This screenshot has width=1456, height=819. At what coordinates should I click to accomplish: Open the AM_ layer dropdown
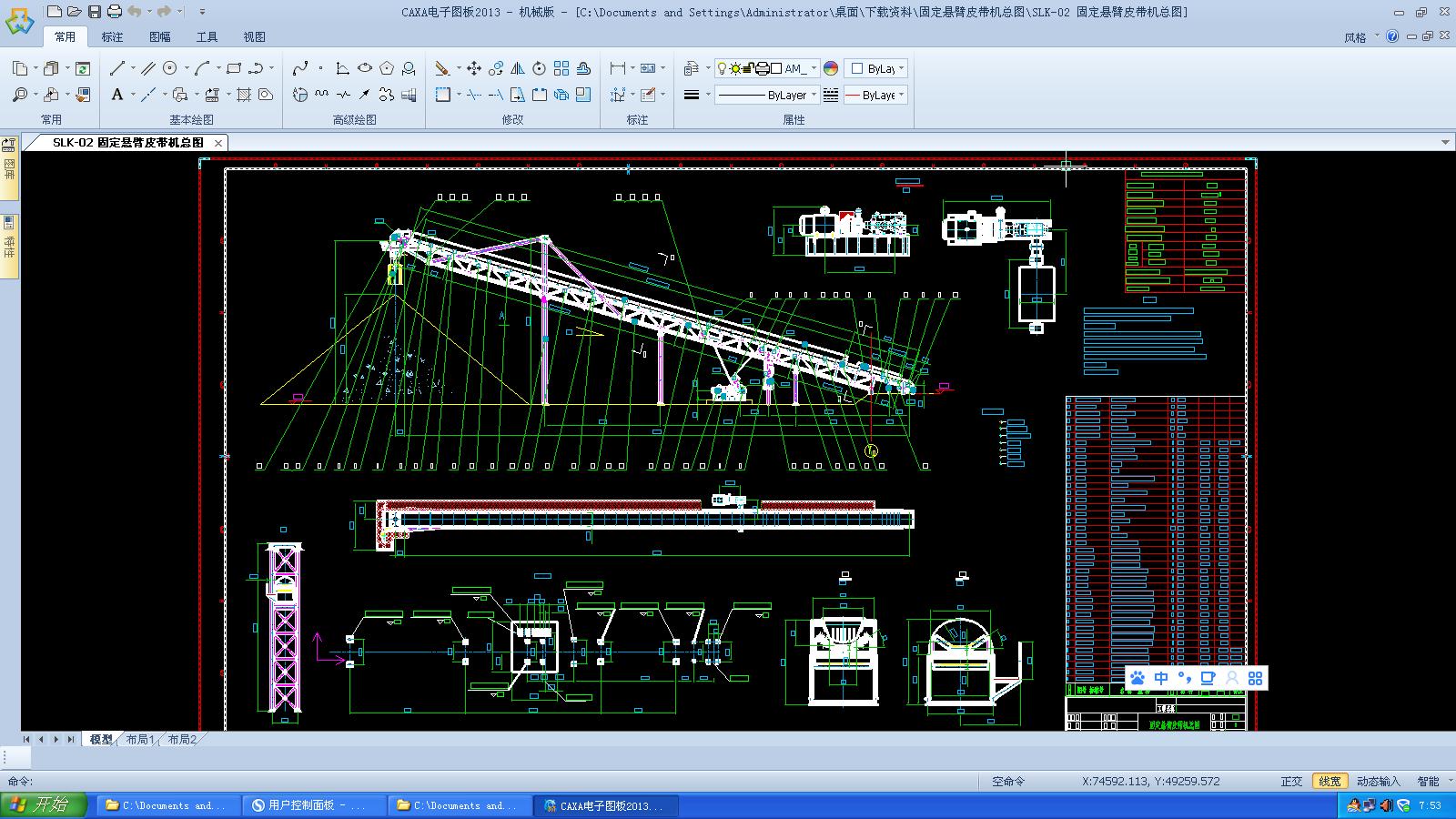coord(816,69)
